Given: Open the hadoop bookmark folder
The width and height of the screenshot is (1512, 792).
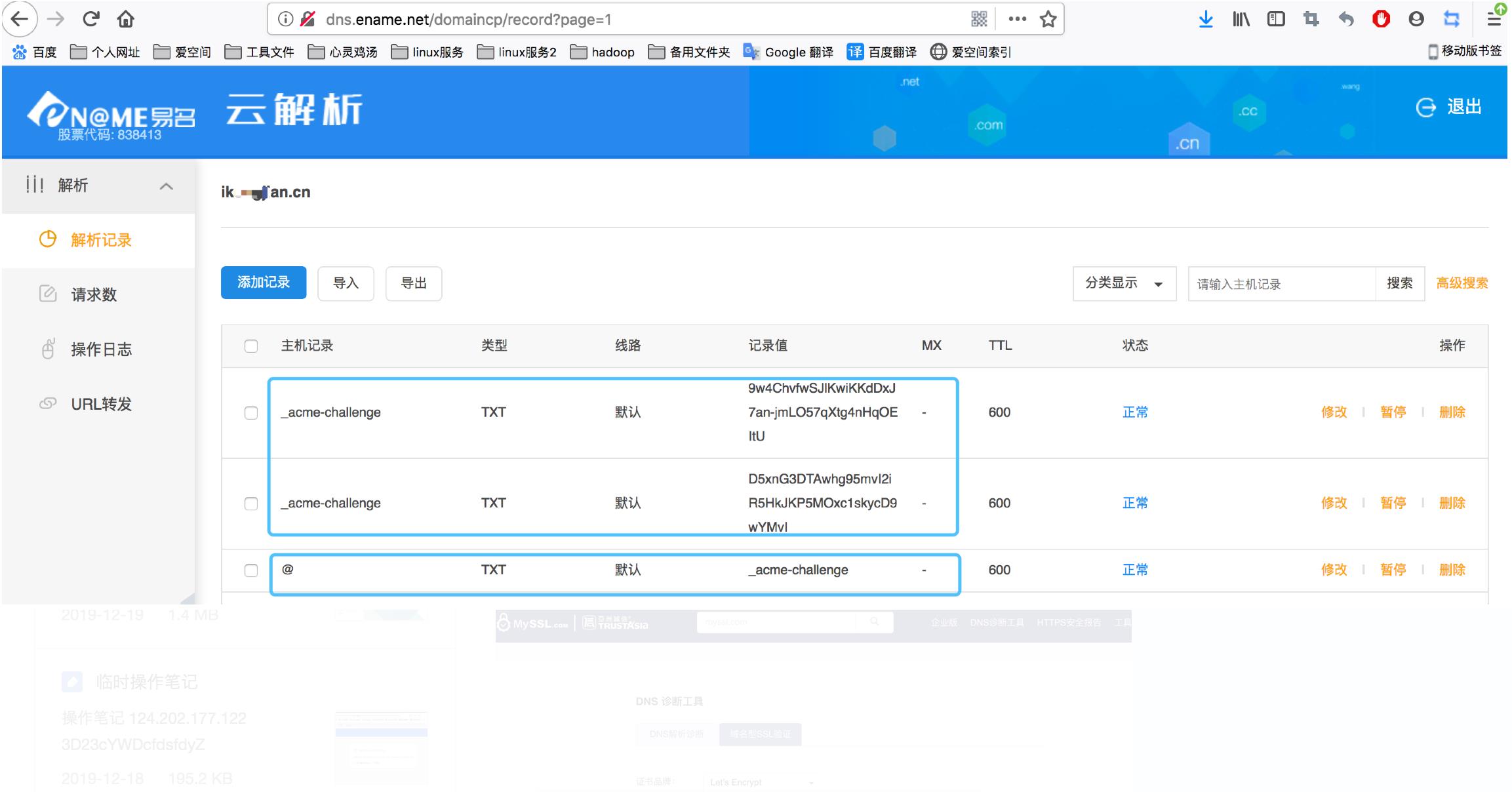Looking at the screenshot, I should point(602,52).
